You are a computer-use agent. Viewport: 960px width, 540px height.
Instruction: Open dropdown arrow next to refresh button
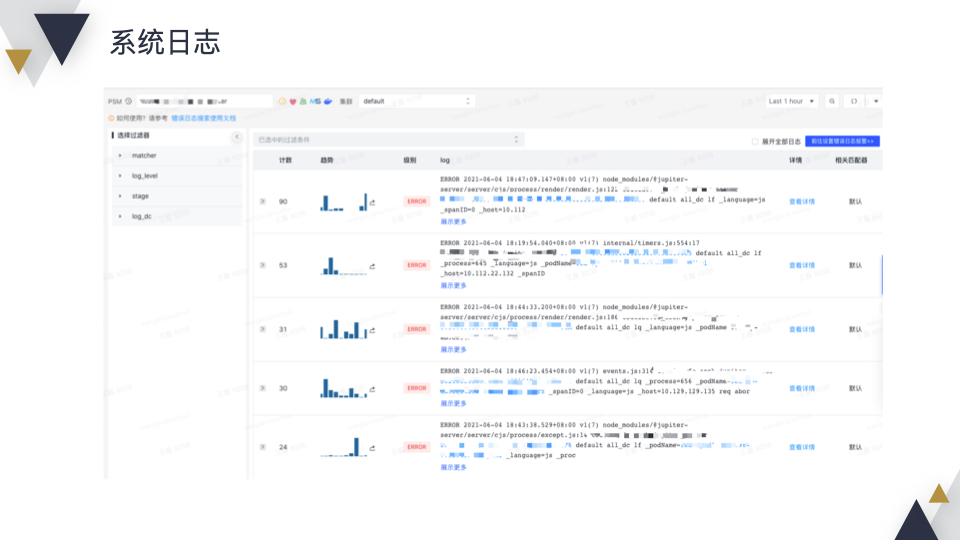(876, 101)
